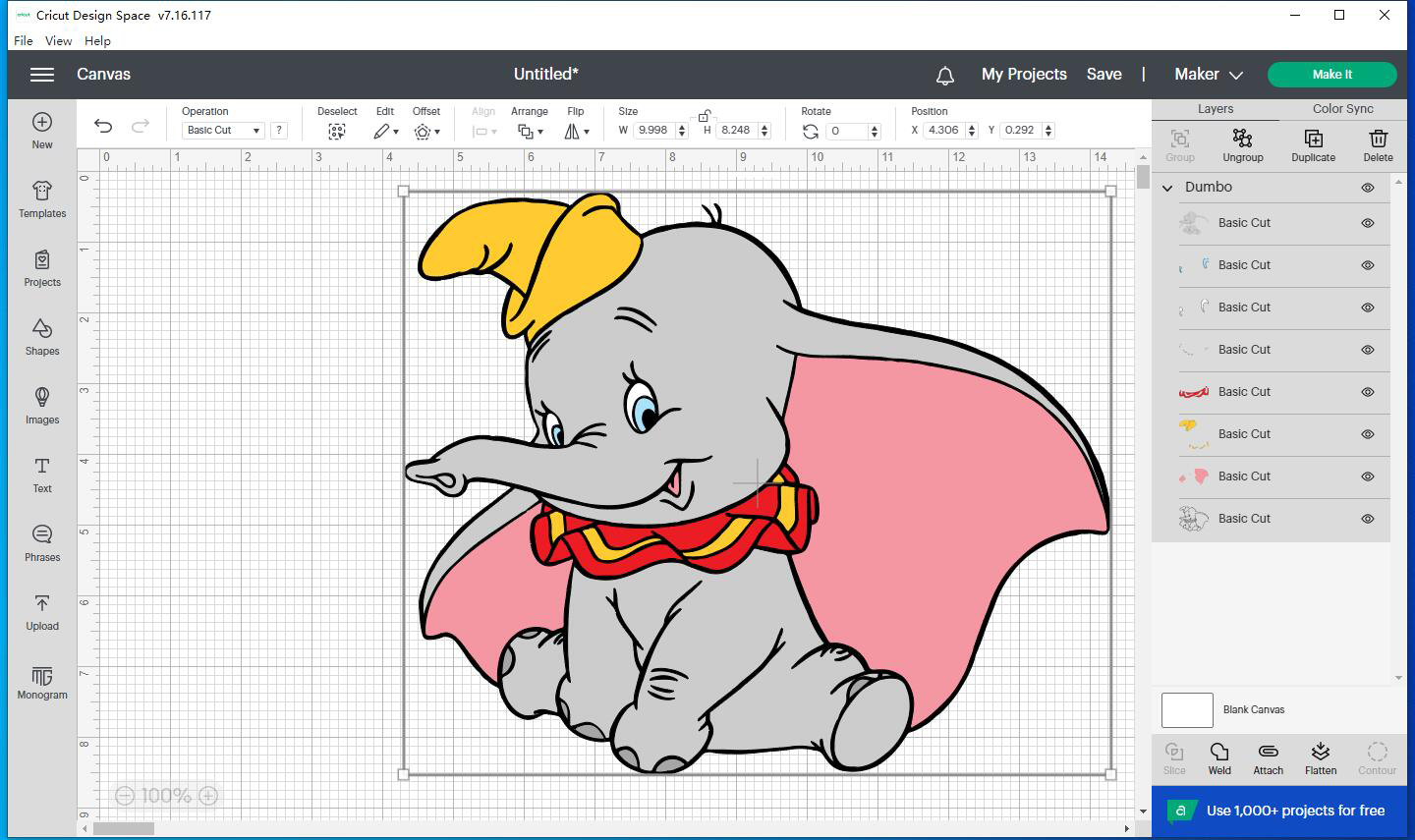Click the Rotate icon
The width and height of the screenshot is (1415, 840).
811,131
